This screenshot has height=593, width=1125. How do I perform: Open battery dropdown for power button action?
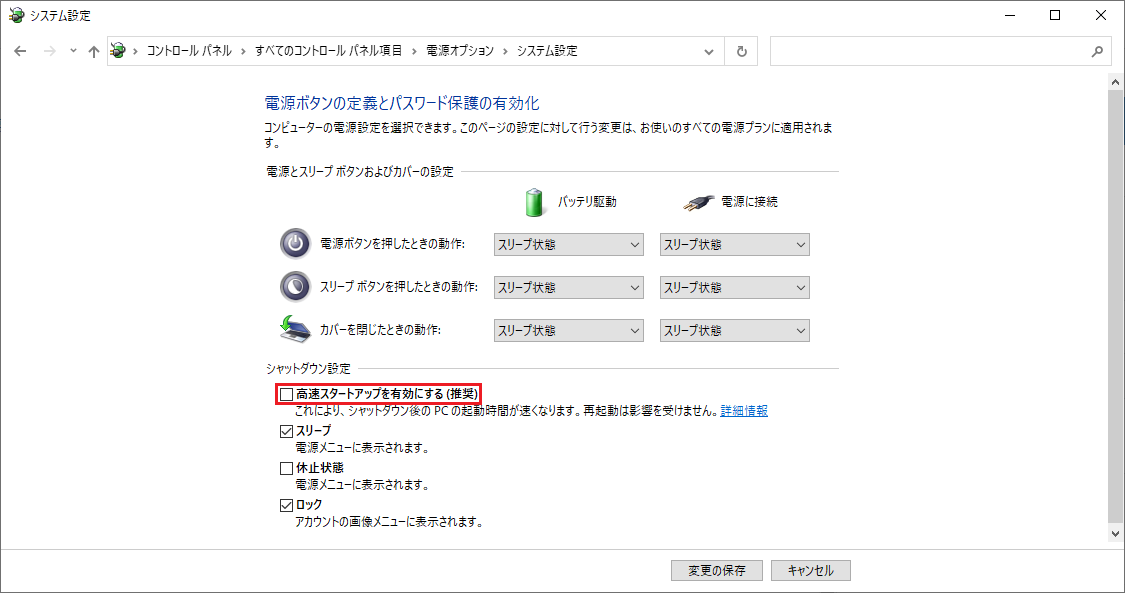click(x=568, y=245)
